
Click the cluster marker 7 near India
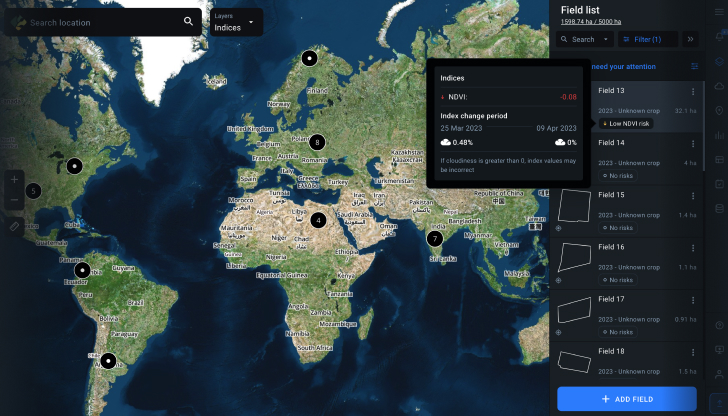(435, 239)
